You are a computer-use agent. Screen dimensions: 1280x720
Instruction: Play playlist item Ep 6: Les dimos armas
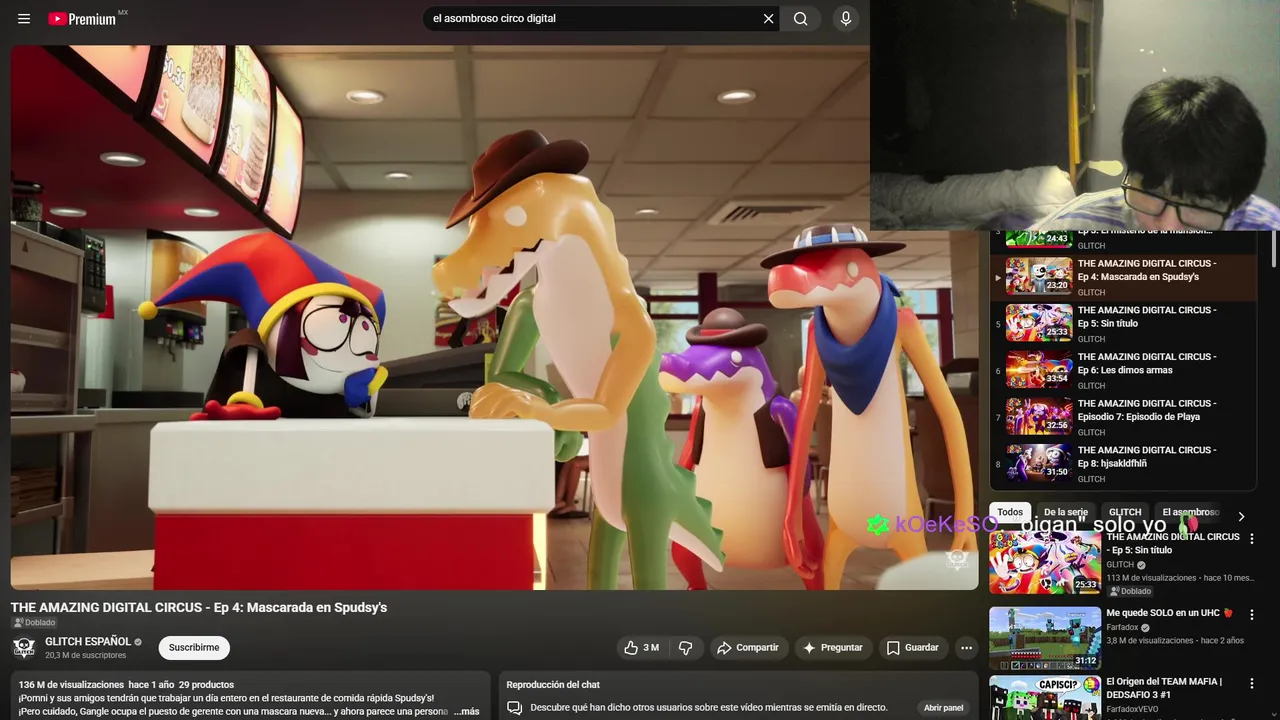click(1124, 370)
